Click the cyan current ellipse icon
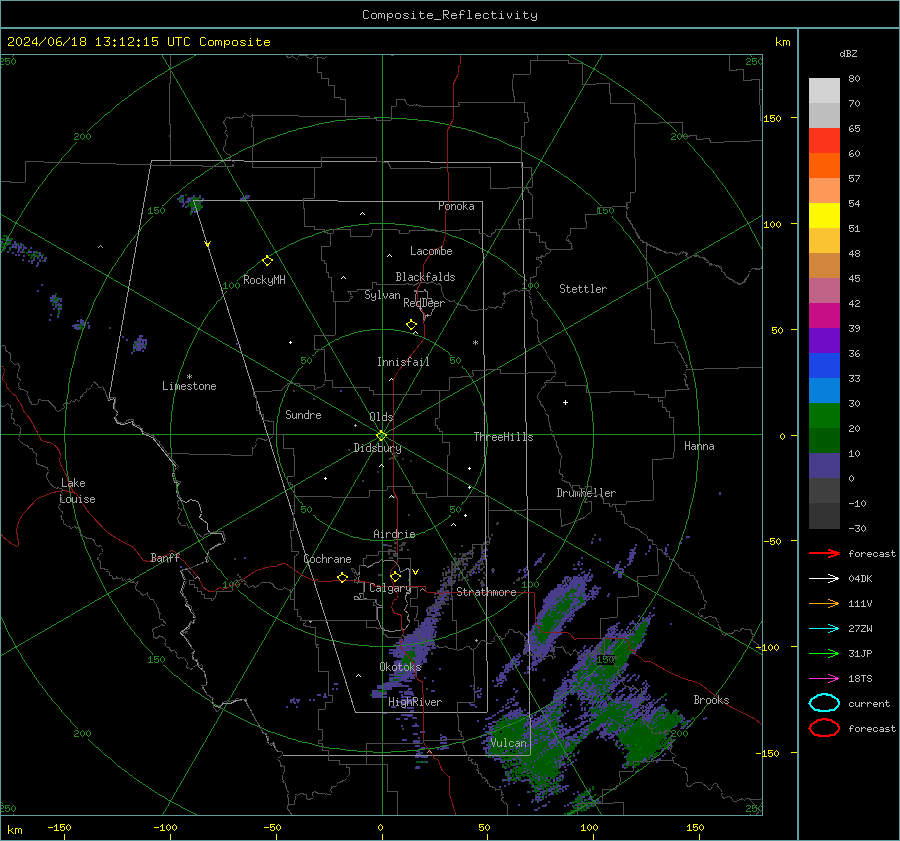Image resolution: width=900 pixels, height=841 pixels. (824, 703)
